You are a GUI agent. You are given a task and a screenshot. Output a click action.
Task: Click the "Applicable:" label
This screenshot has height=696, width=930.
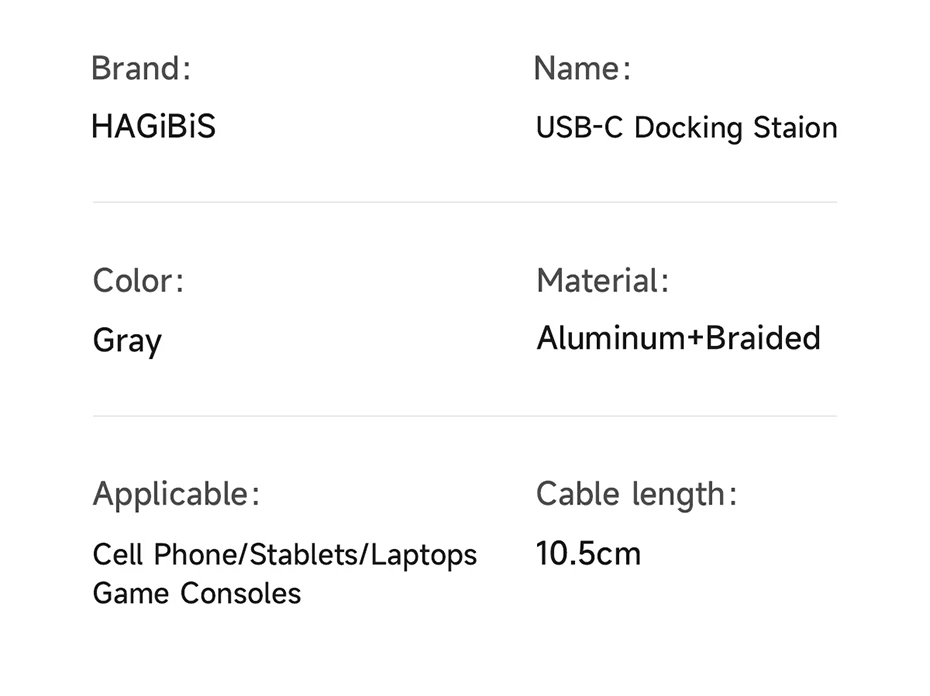pyautogui.click(x=176, y=494)
